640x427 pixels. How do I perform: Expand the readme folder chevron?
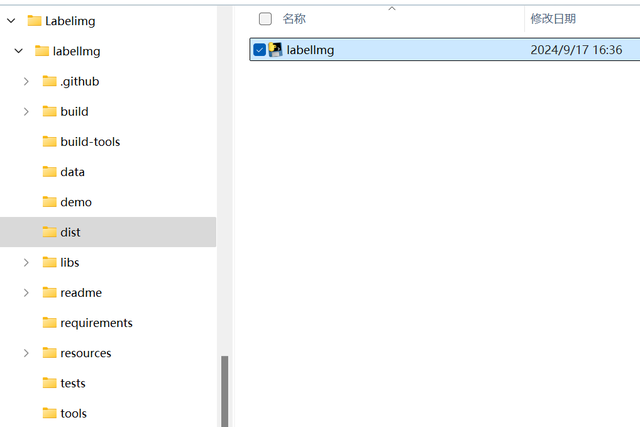26,293
